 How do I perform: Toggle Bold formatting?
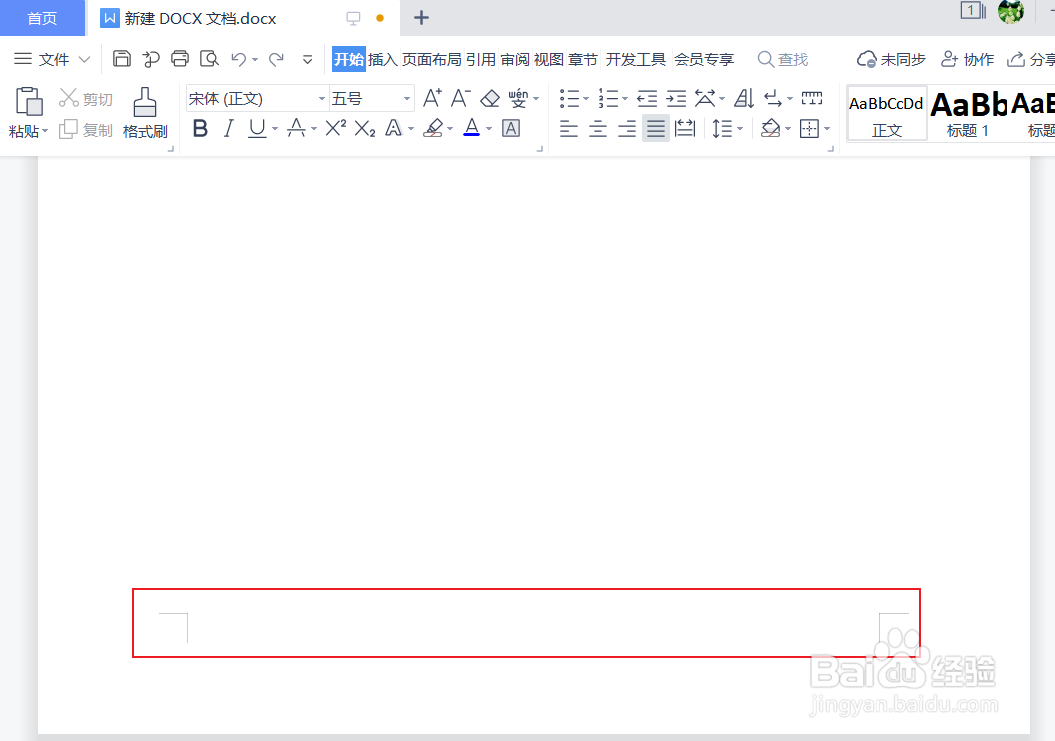click(200, 128)
